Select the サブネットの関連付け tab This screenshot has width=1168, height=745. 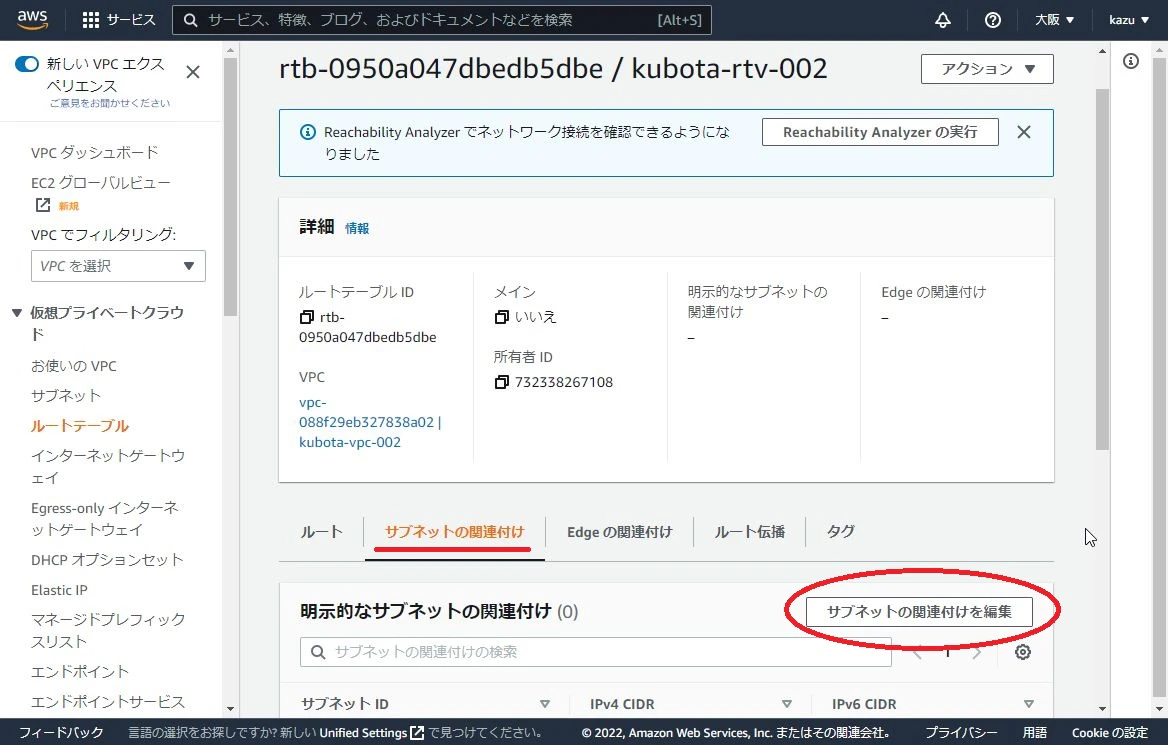pyautogui.click(x=454, y=532)
